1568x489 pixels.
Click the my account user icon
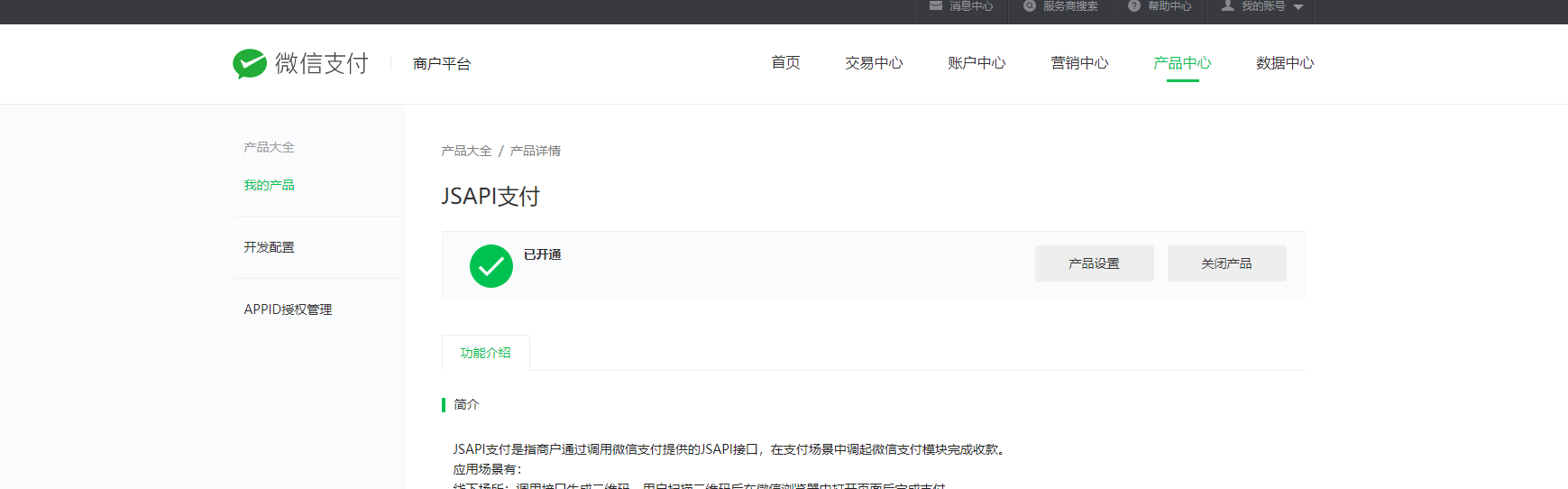[x=1228, y=5]
